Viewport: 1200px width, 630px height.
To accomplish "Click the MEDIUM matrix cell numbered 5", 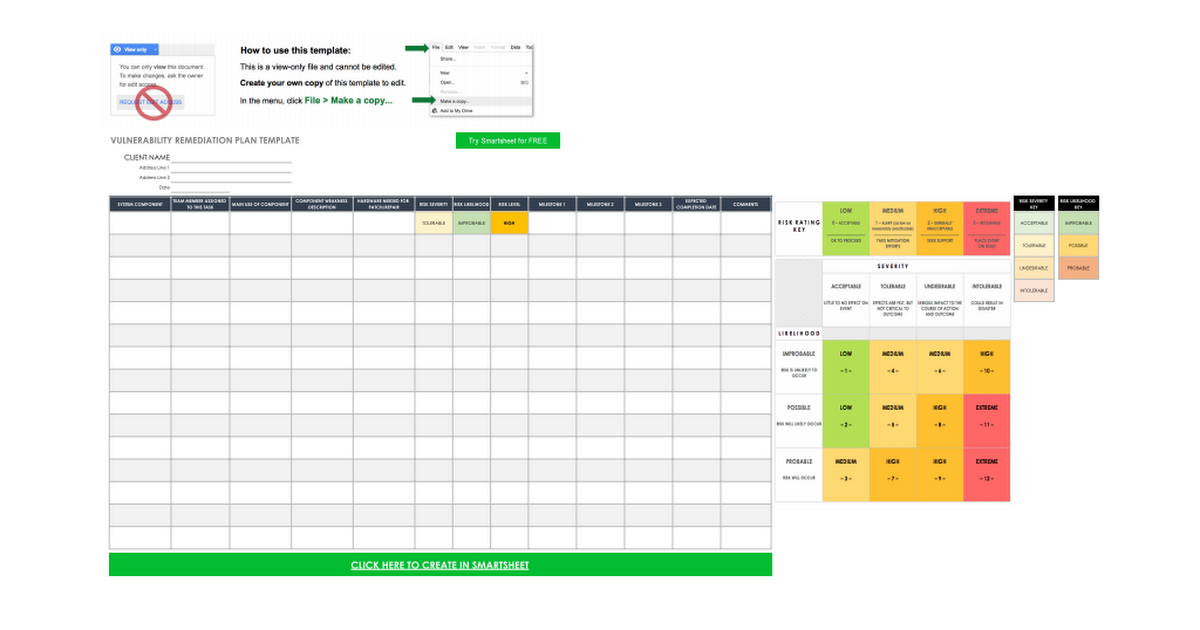I will [x=893, y=419].
